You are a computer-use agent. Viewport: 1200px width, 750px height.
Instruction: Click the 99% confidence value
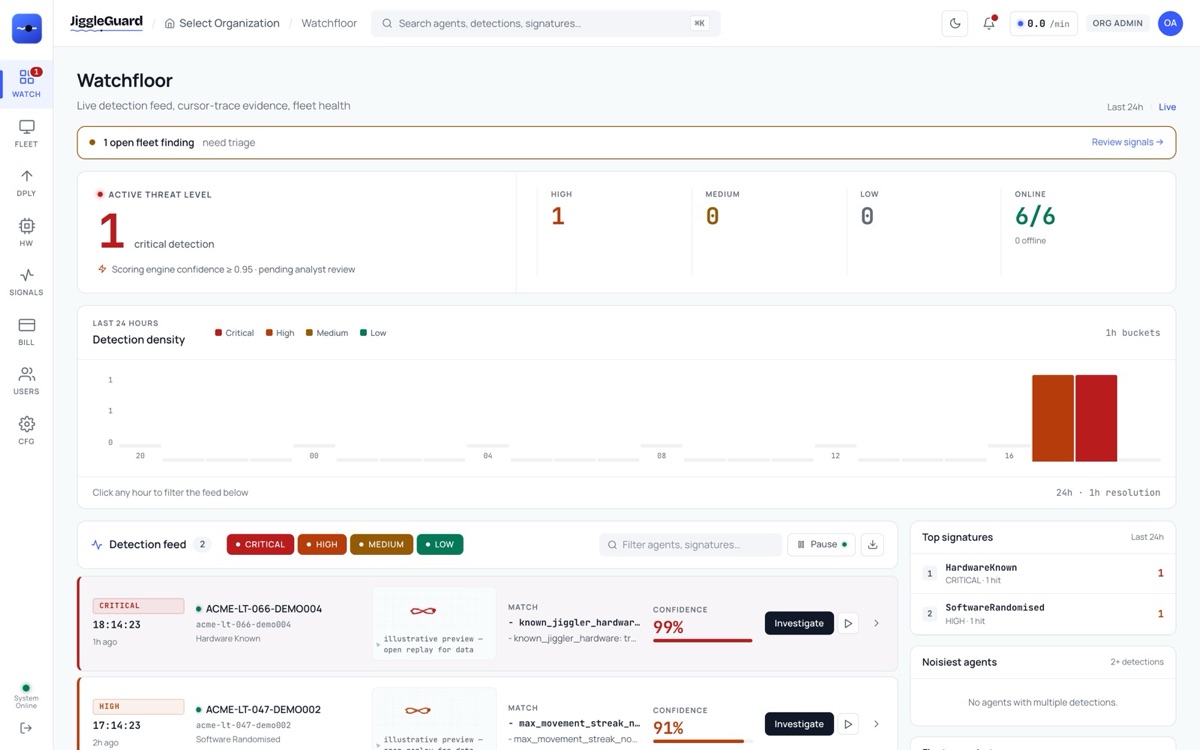pyautogui.click(x=668, y=627)
